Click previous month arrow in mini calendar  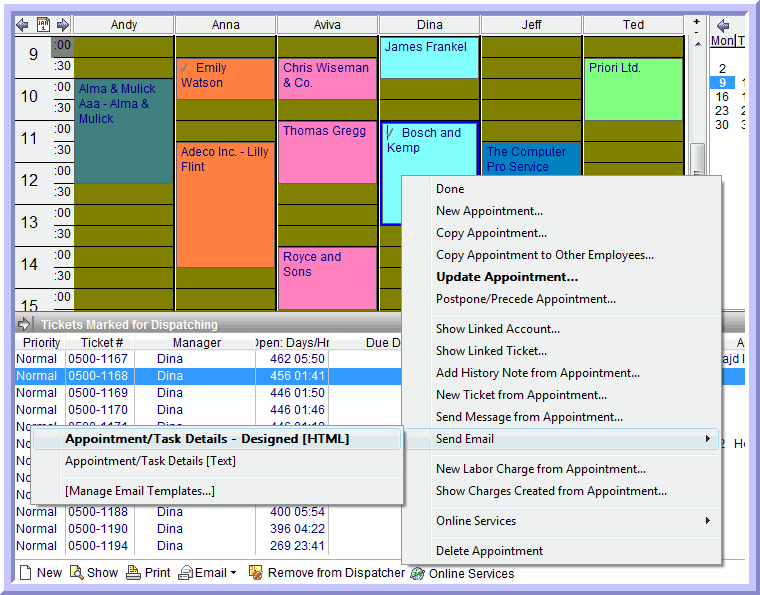point(723,25)
